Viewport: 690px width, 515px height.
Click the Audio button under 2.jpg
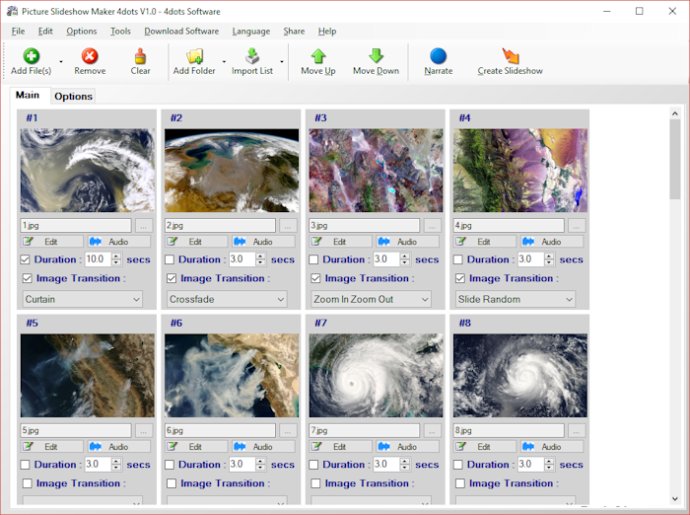tap(262, 242)
